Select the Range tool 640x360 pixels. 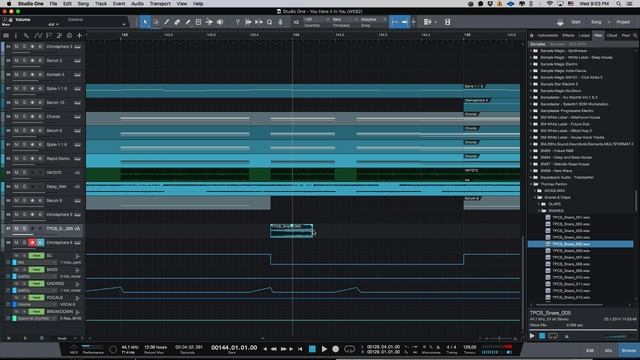pos(156,22)
